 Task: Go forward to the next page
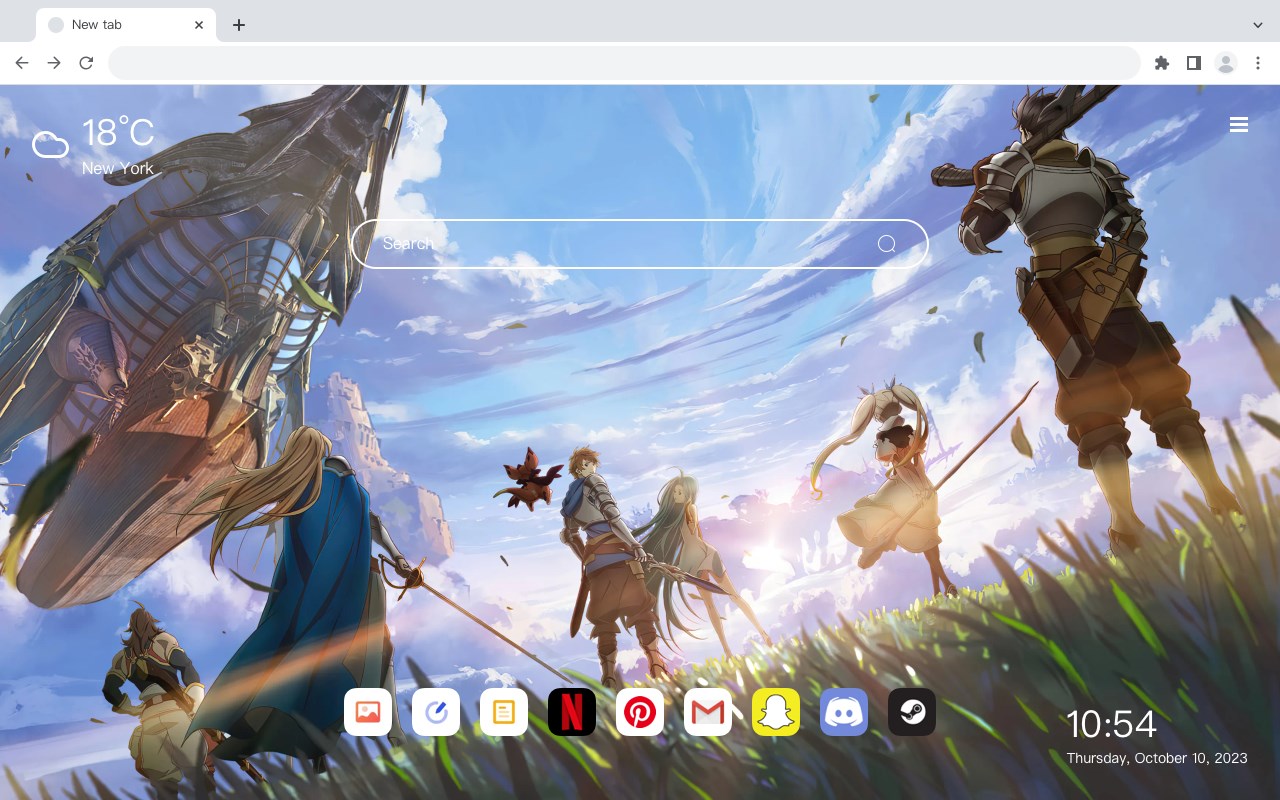[54, 63]
